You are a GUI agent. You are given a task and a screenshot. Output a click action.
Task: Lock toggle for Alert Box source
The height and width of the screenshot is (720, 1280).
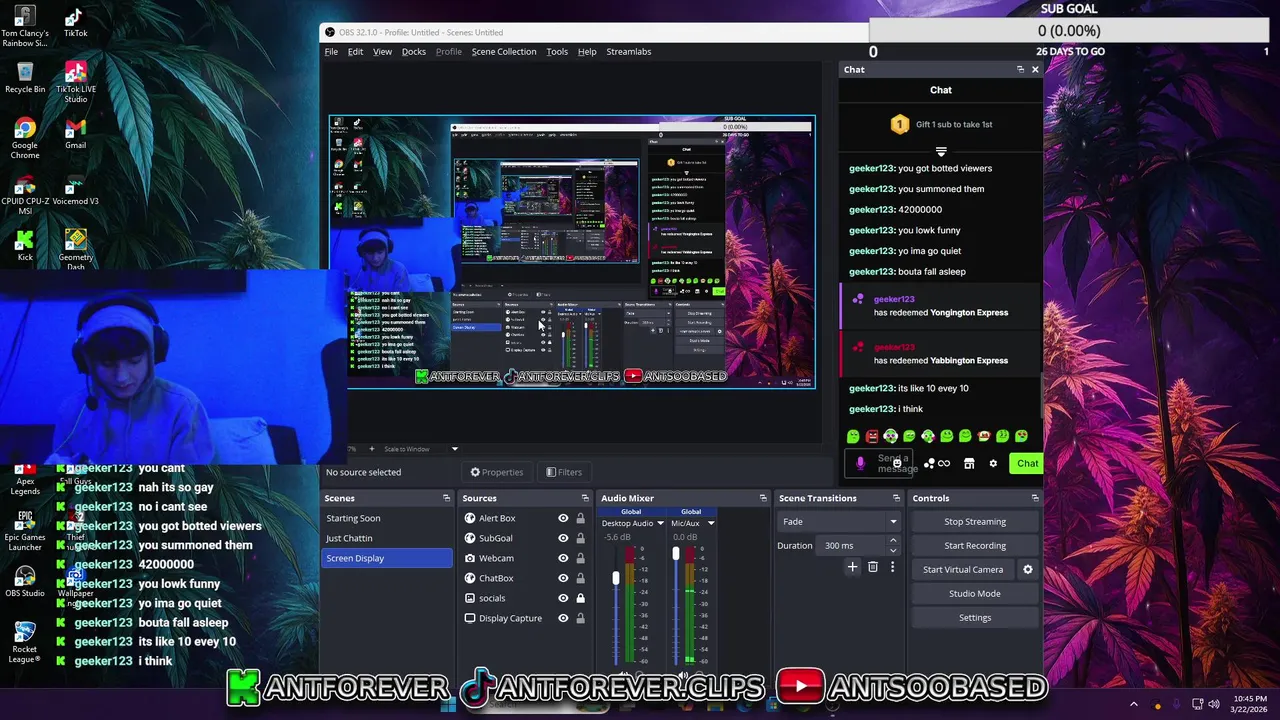(580, 518)
